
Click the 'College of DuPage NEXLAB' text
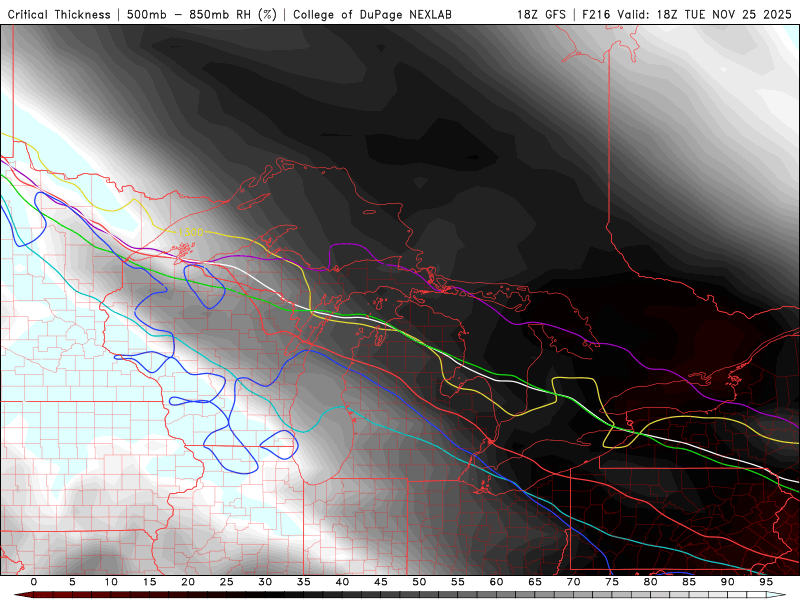372,15
